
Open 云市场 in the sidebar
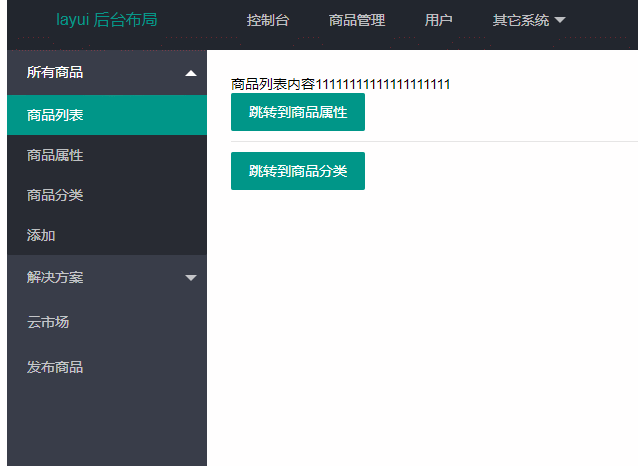pyautogui.click(x=107, y=322)
